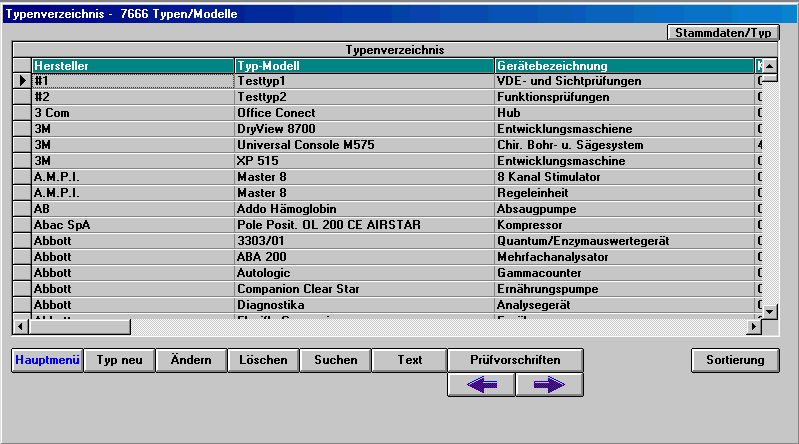Viewport: 799px width, 444px height.
Task: Click the Abac SpA manufacturer cell
Action: pos(133,225)
